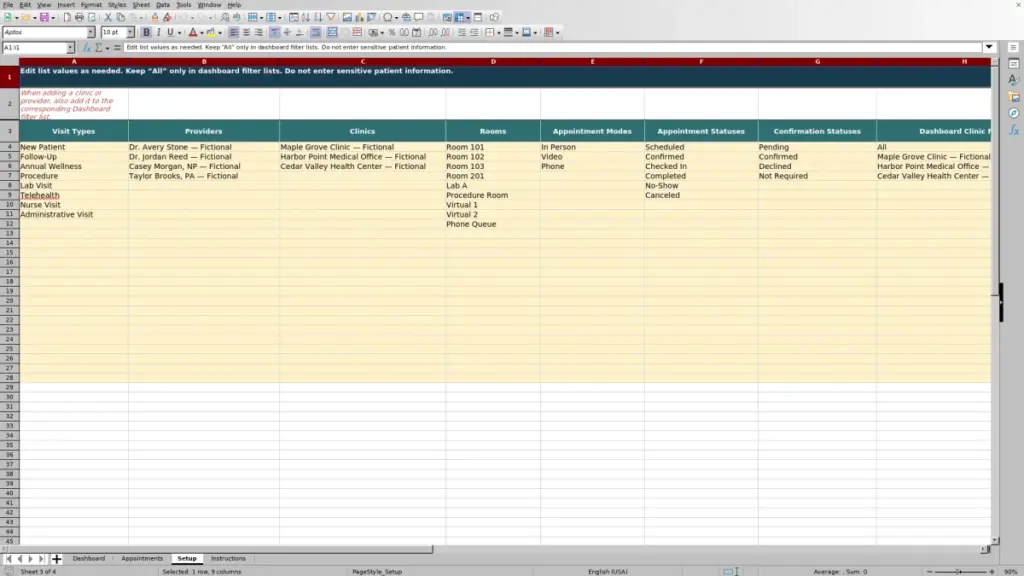Click the Sort Descending icon
Image resolution: width=1024 pixels, height=576 pixels.
coord(318,18)
